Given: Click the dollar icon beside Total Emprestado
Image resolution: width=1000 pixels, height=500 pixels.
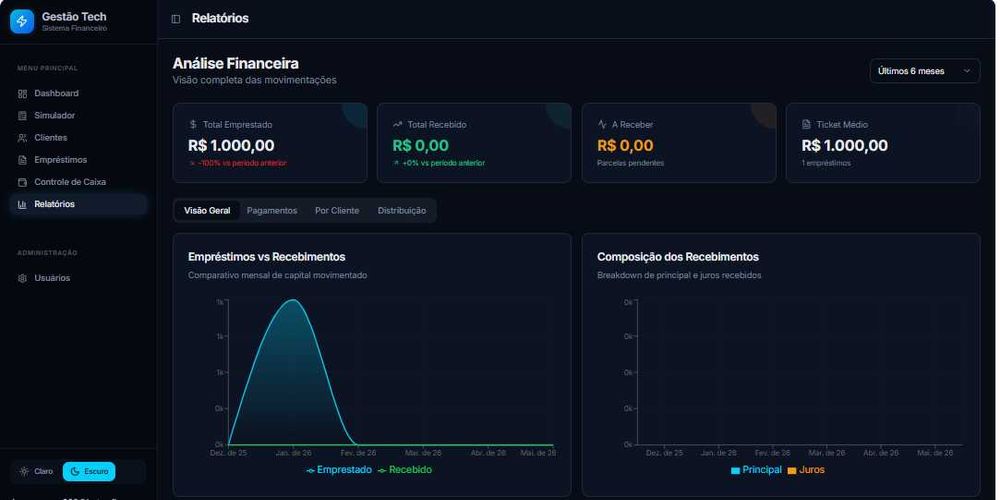Looking at the screenshot, I should (193, 124).
